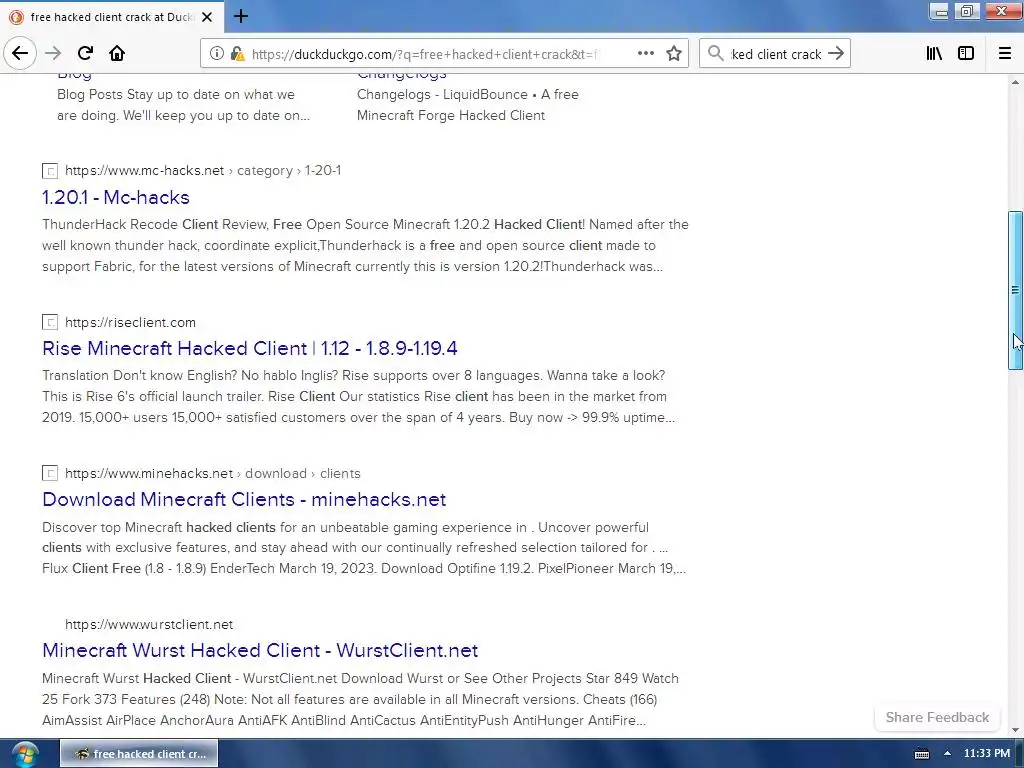
Task: Minimize the Firefox window
Action: tap(941, 11)
